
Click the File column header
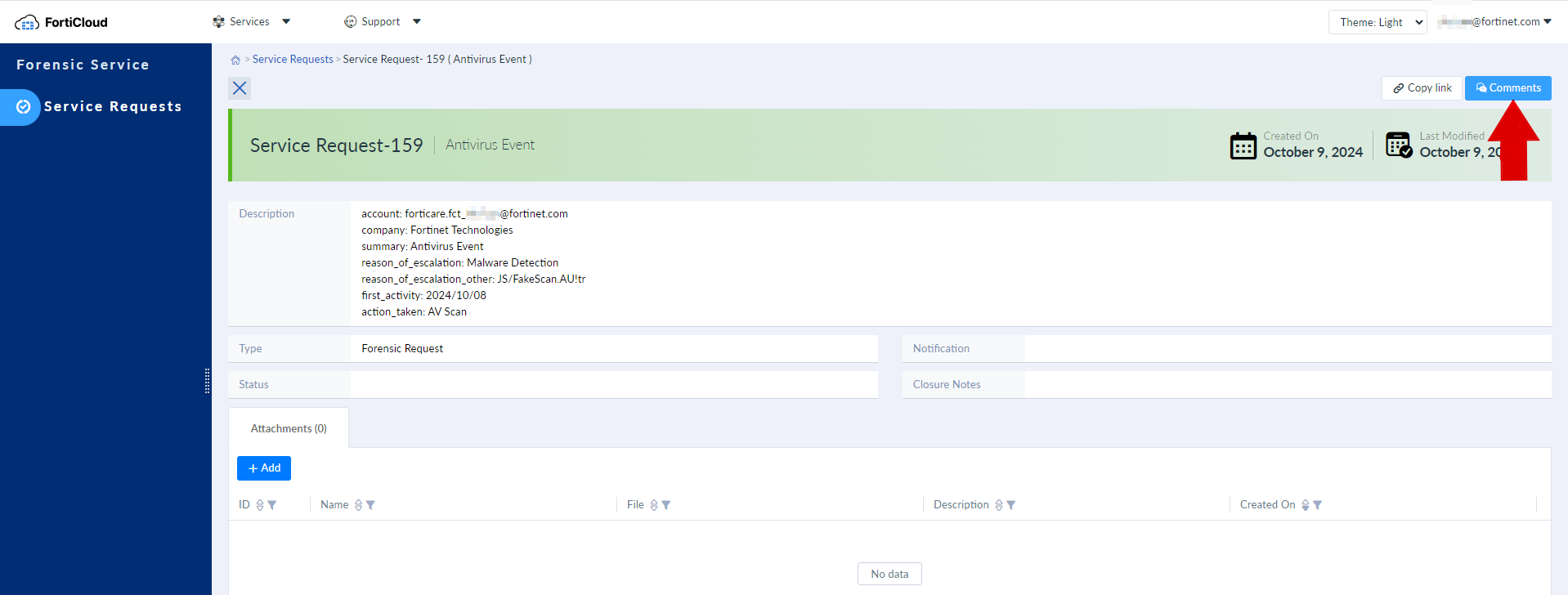pos(635,505)
